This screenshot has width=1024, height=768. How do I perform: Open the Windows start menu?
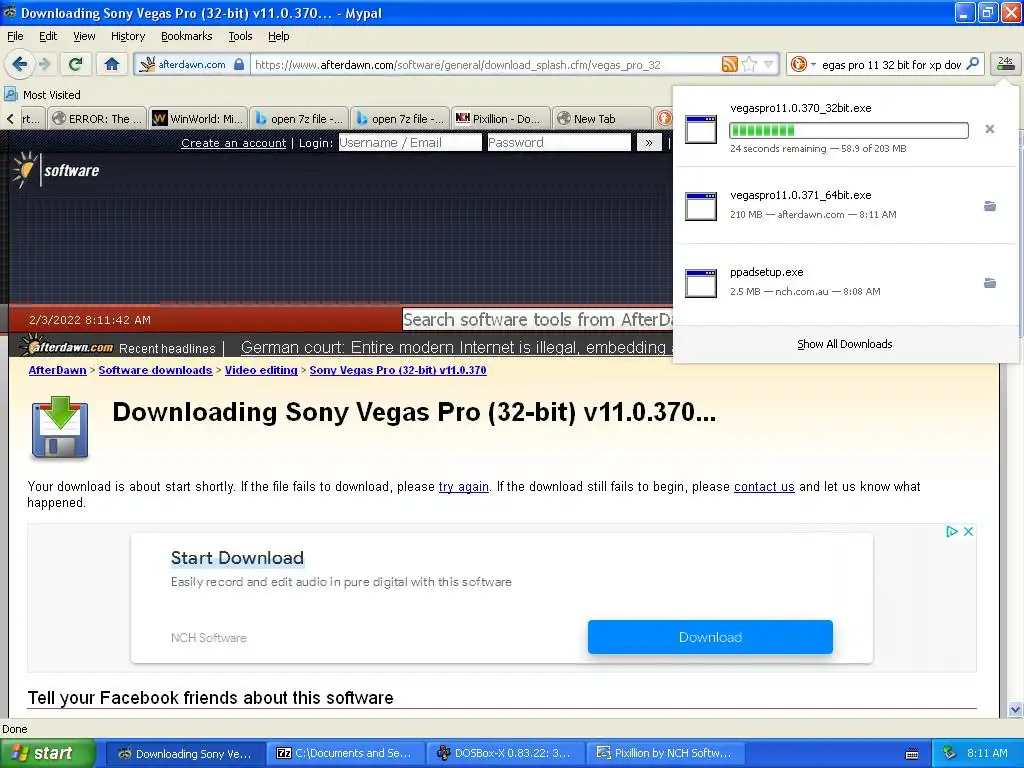pos(48,753)
